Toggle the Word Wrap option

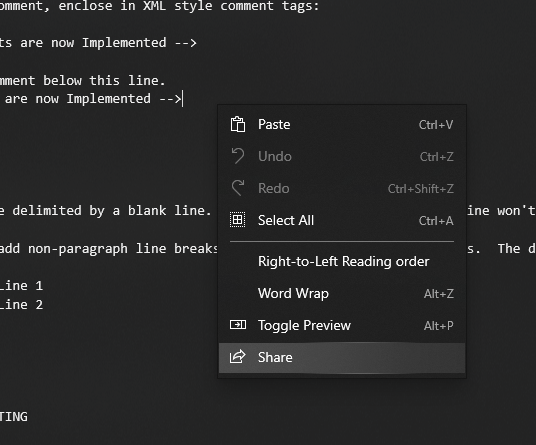tap(342, 293)
